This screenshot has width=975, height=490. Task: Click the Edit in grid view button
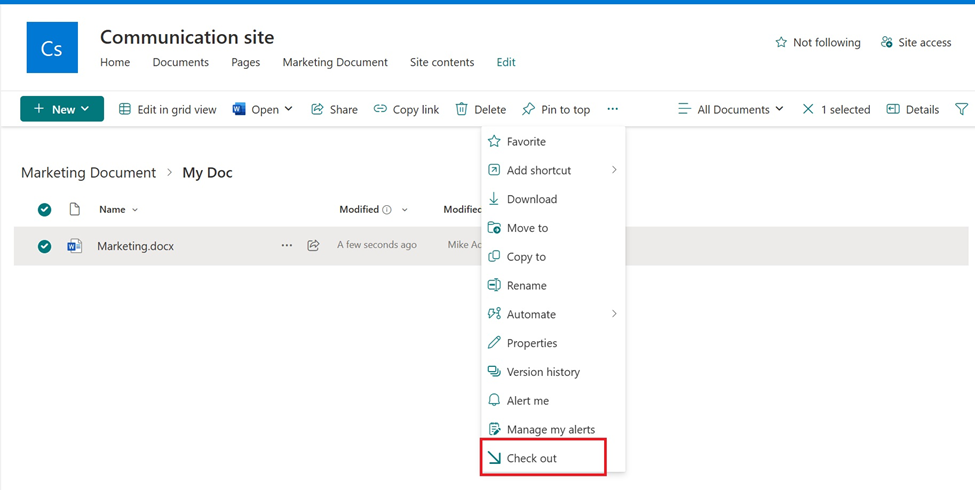coord(167,109)
